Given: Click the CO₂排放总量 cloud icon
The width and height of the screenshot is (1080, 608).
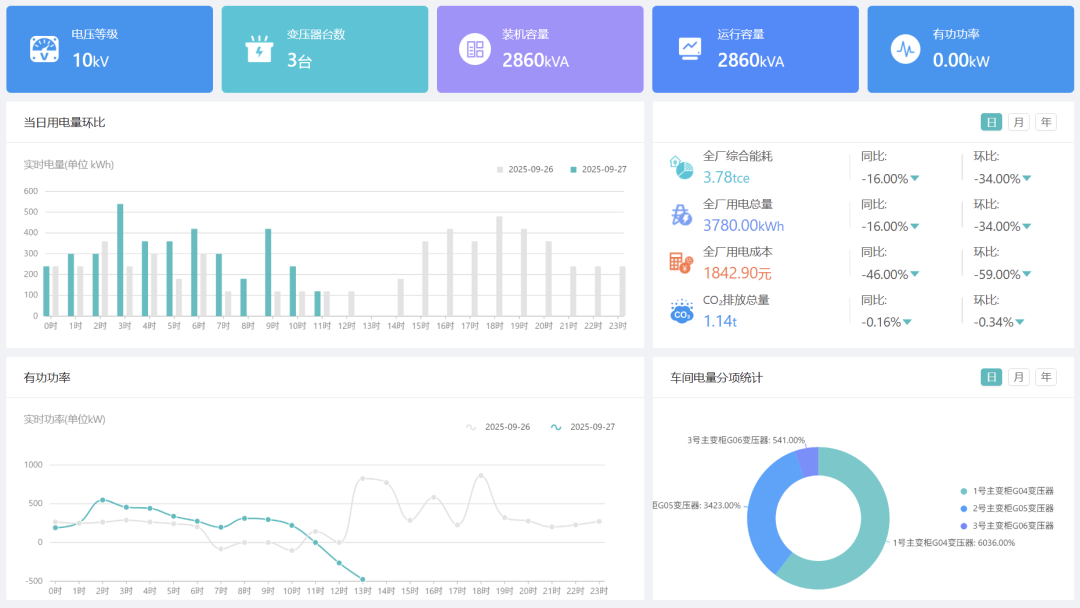Looking at the screenshot, I should tap(681, 311).
